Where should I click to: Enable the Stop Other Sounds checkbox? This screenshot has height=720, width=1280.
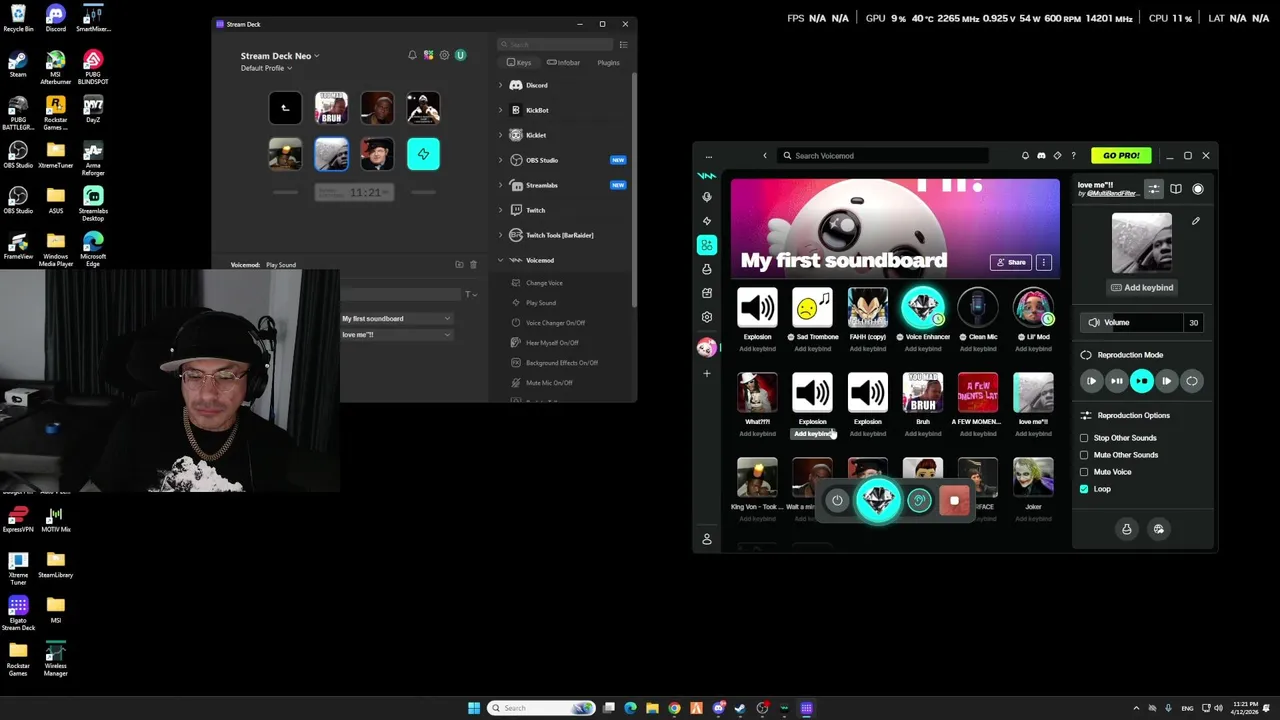tap(1084, 438)
